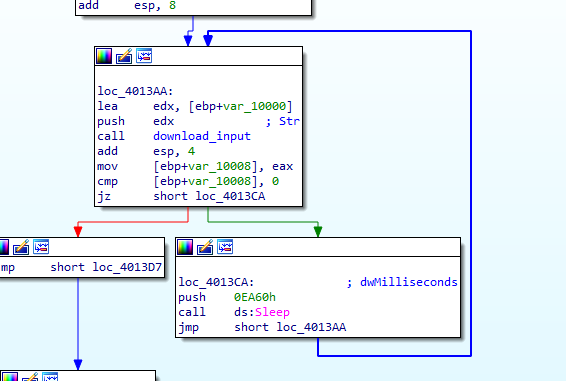Click the 0EA60h push operand
This screenshot has height=381, width=566.
point(255,297)
